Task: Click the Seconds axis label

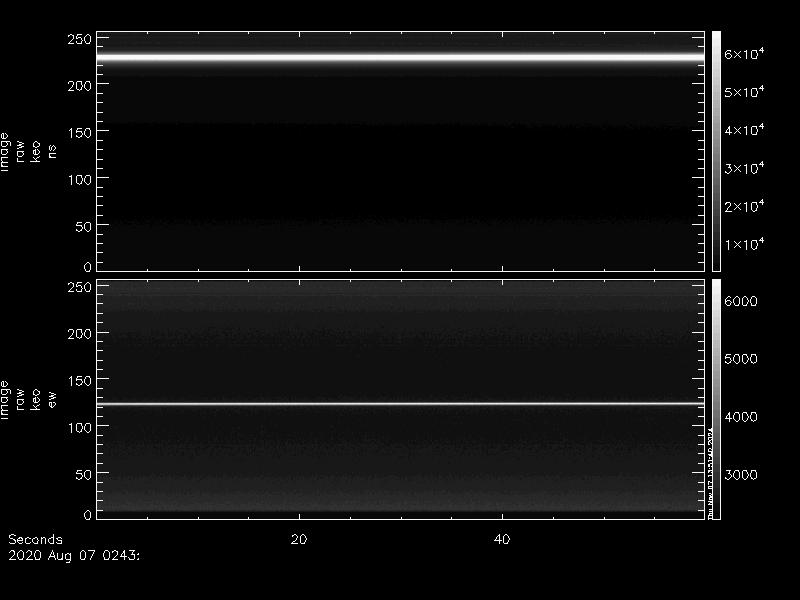Action: coord(35,539)
